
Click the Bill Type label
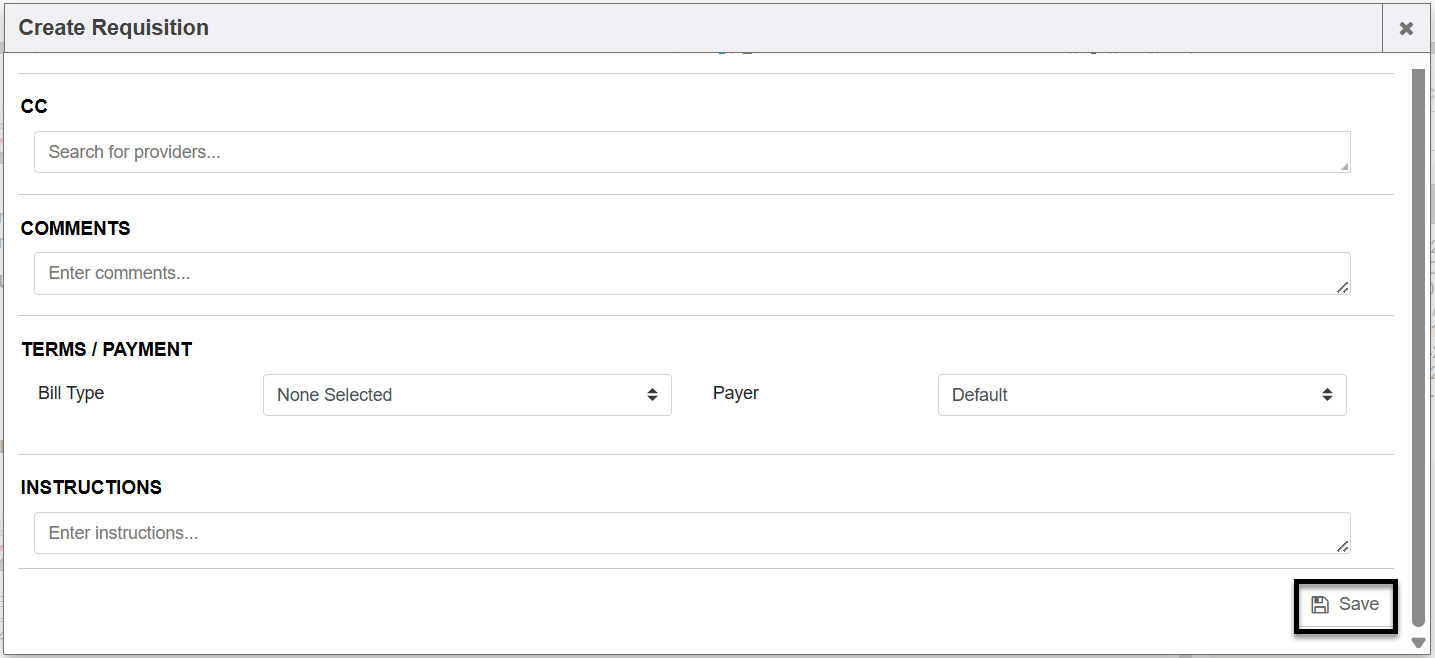71,393
